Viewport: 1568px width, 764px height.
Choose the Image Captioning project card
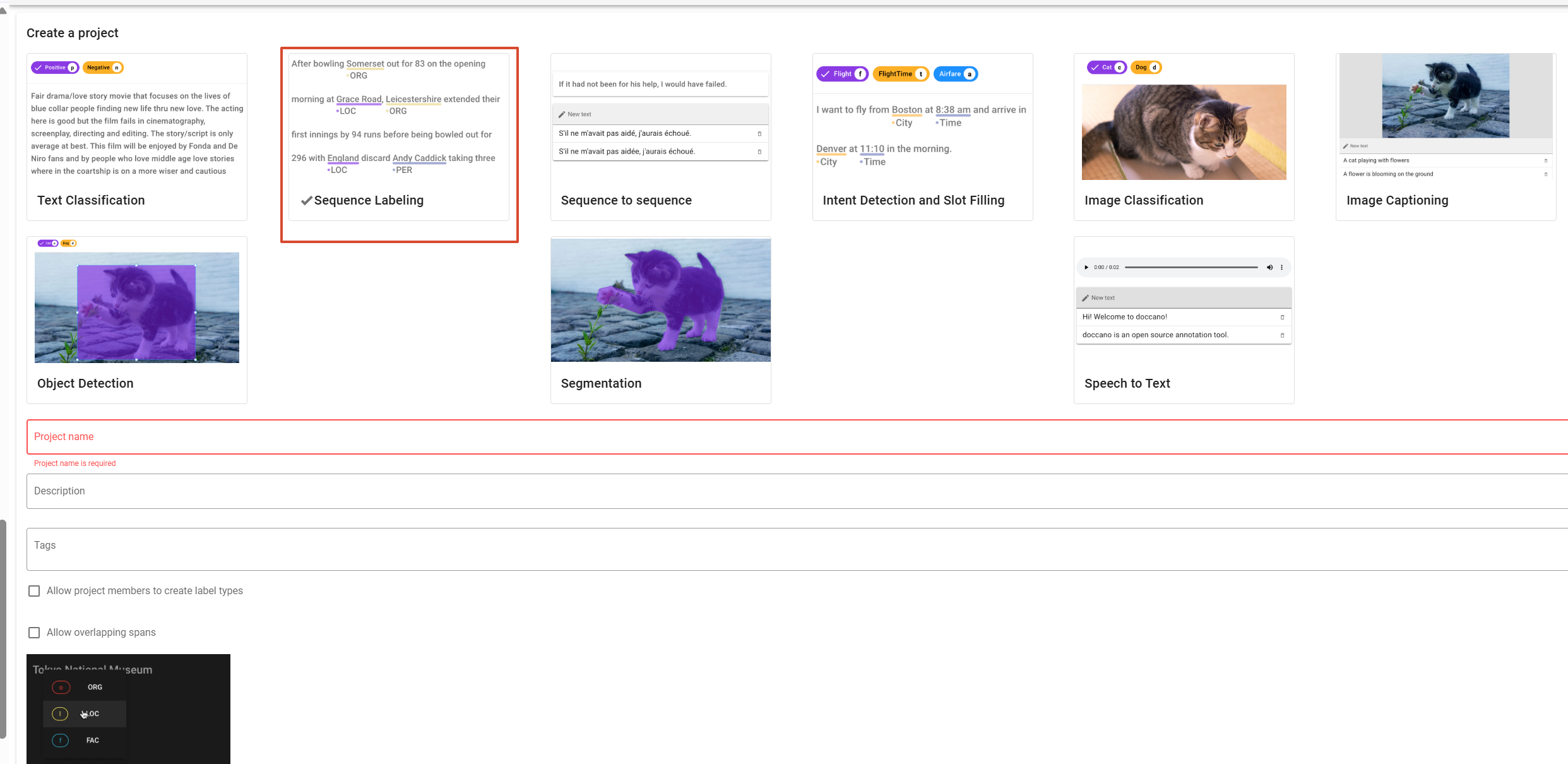point(1445,137)
